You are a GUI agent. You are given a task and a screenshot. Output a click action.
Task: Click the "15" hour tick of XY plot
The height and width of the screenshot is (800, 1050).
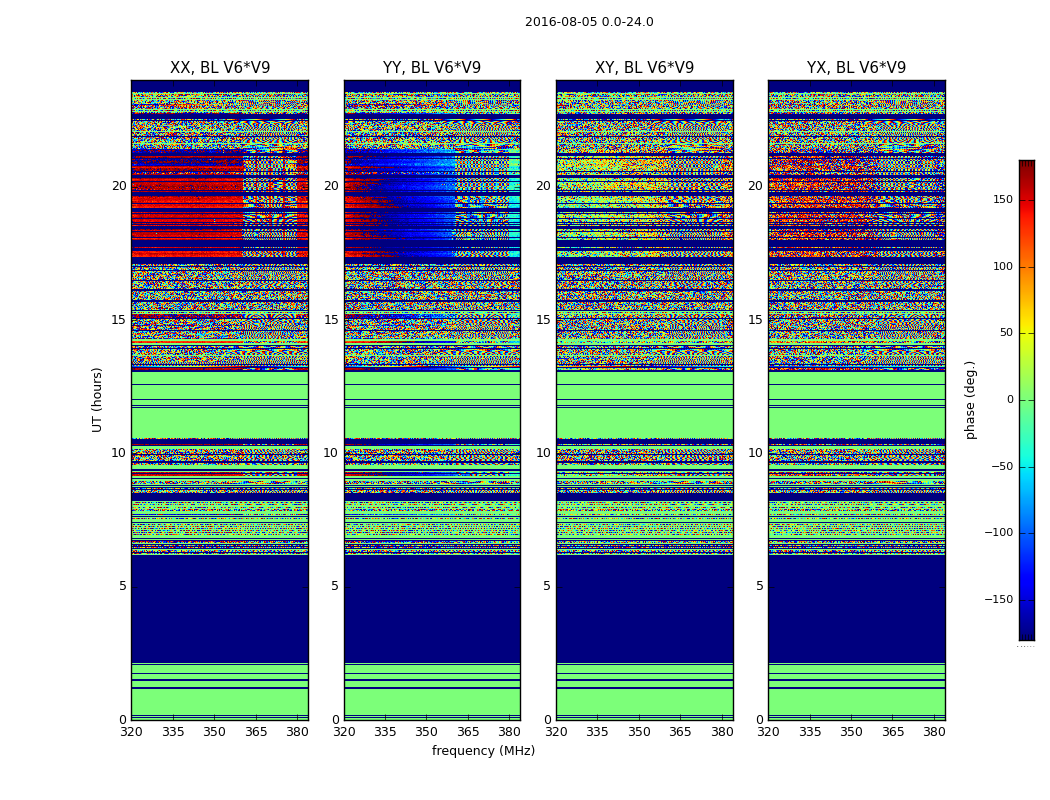pos(544,320)
